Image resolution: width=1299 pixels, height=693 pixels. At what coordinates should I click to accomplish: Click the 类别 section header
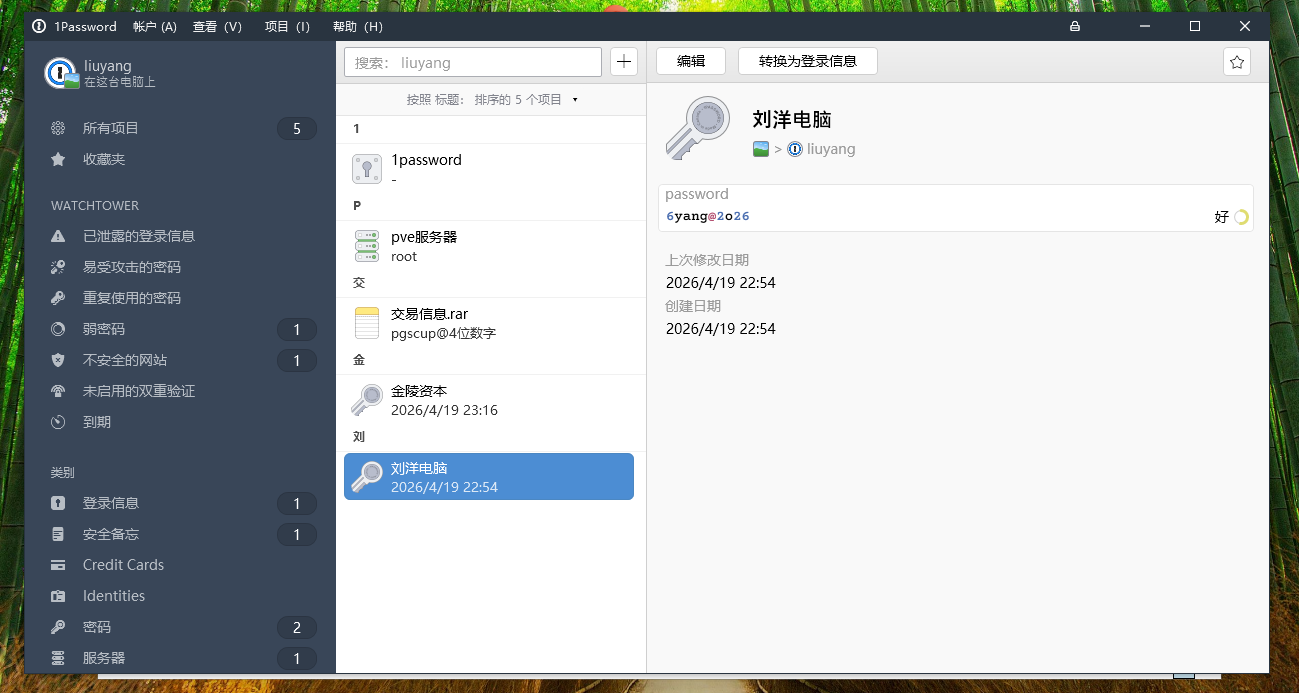point(63,472)
